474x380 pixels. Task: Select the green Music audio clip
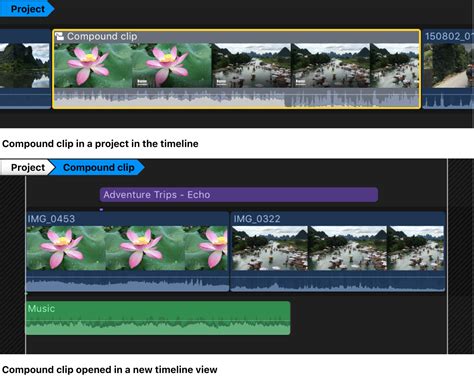pyautogui.click(x=158, y=318)
